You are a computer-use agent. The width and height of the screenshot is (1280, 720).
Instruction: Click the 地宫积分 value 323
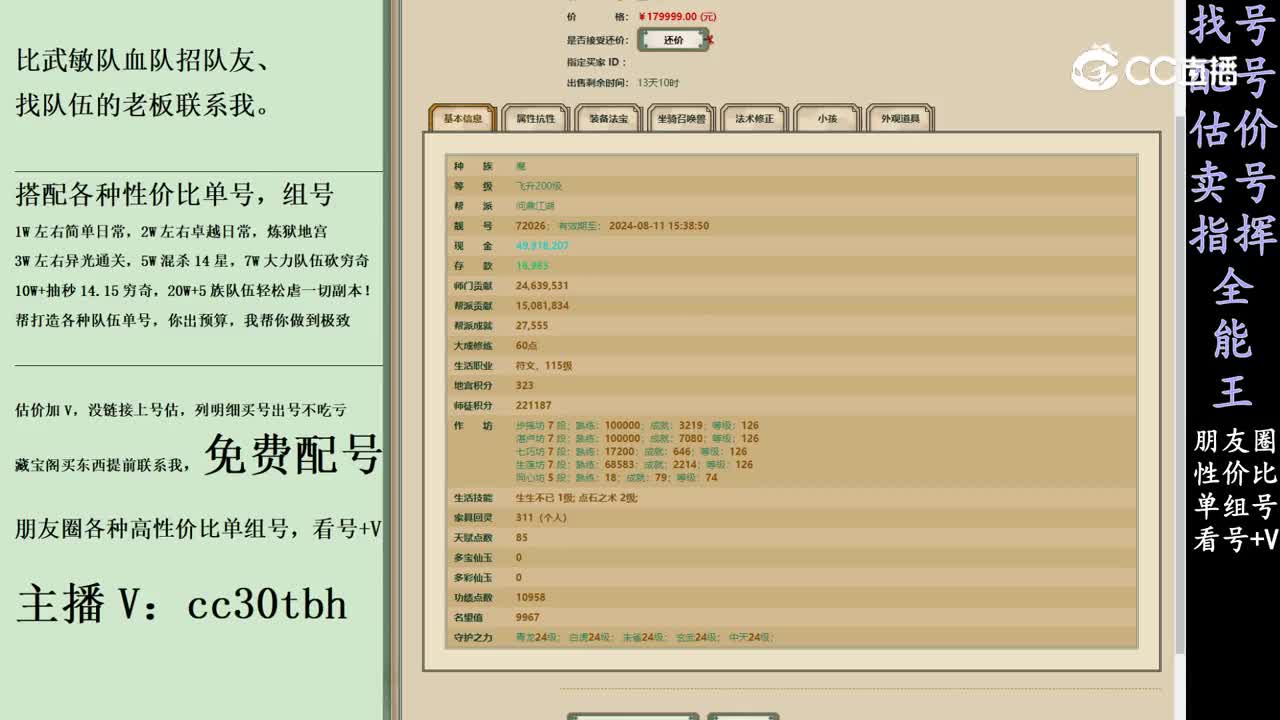pos(524,386)
